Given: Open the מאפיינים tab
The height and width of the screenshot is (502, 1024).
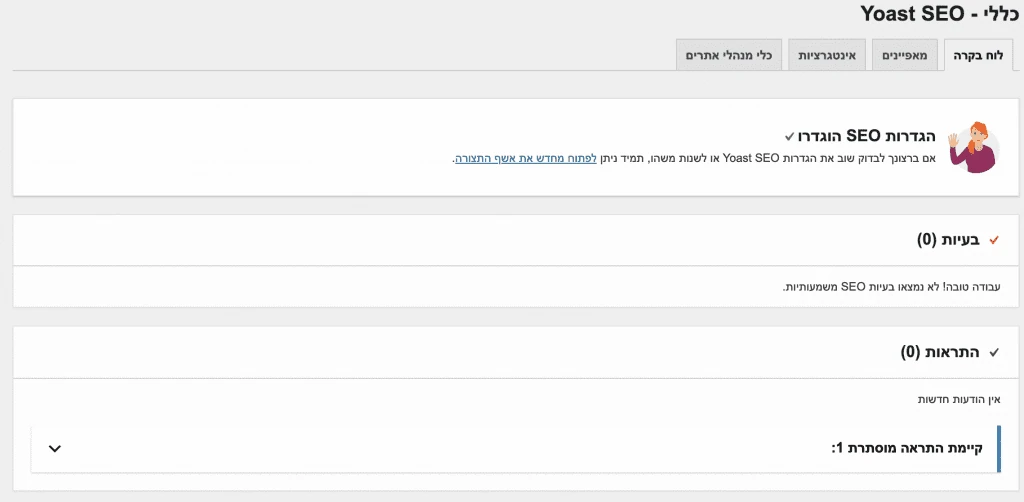Looking at the screenshot, I should coord(904,55).
